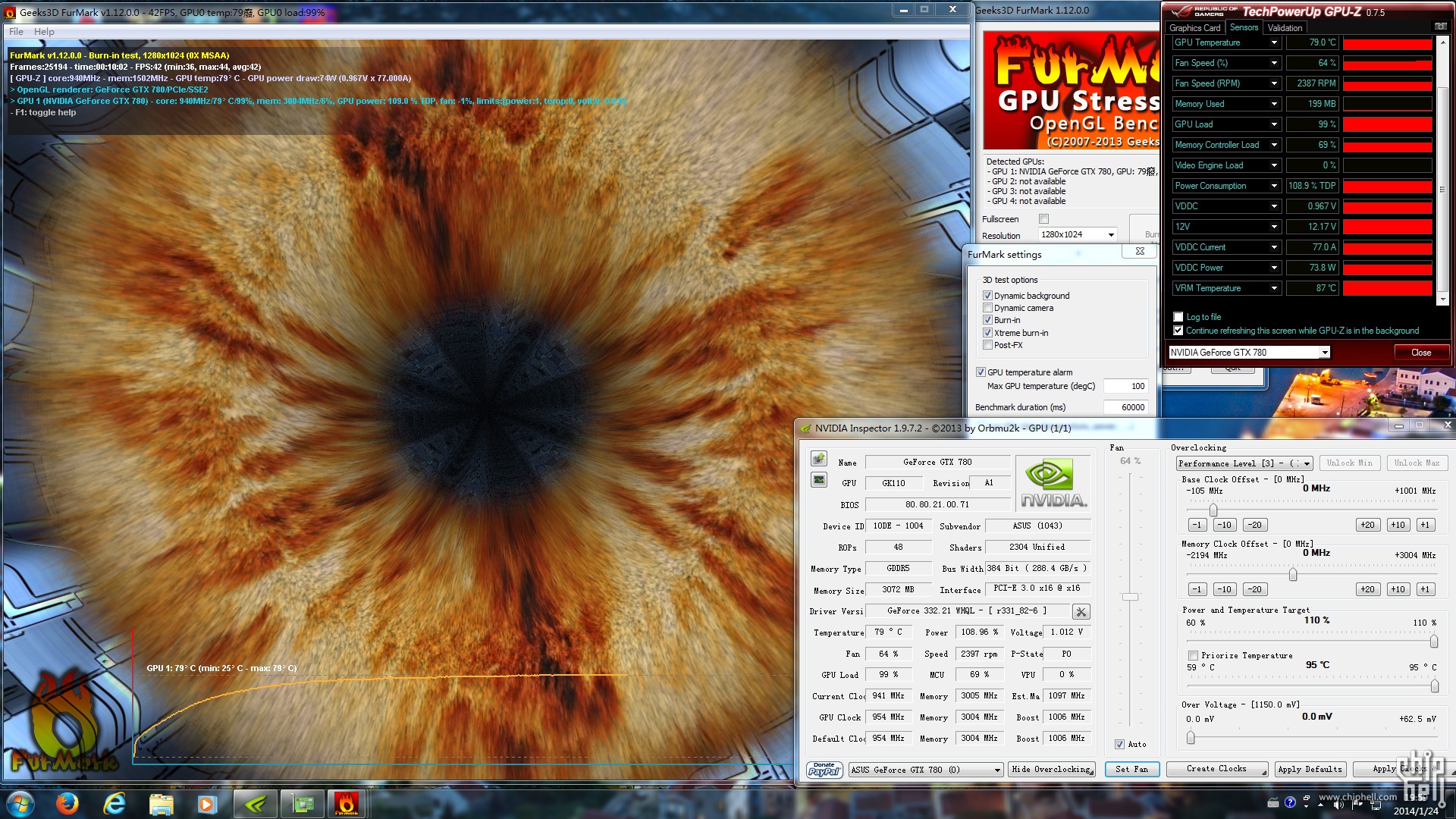Switch to GPU-Z taskbar icon
The height and width of the screenshot is (819, 1456).
(303, 802)
